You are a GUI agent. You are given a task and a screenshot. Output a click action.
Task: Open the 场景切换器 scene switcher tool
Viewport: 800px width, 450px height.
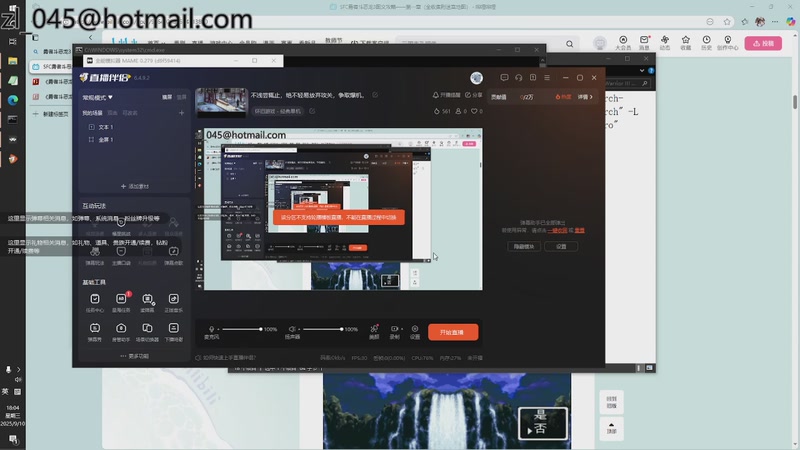(x=147, y=332)
